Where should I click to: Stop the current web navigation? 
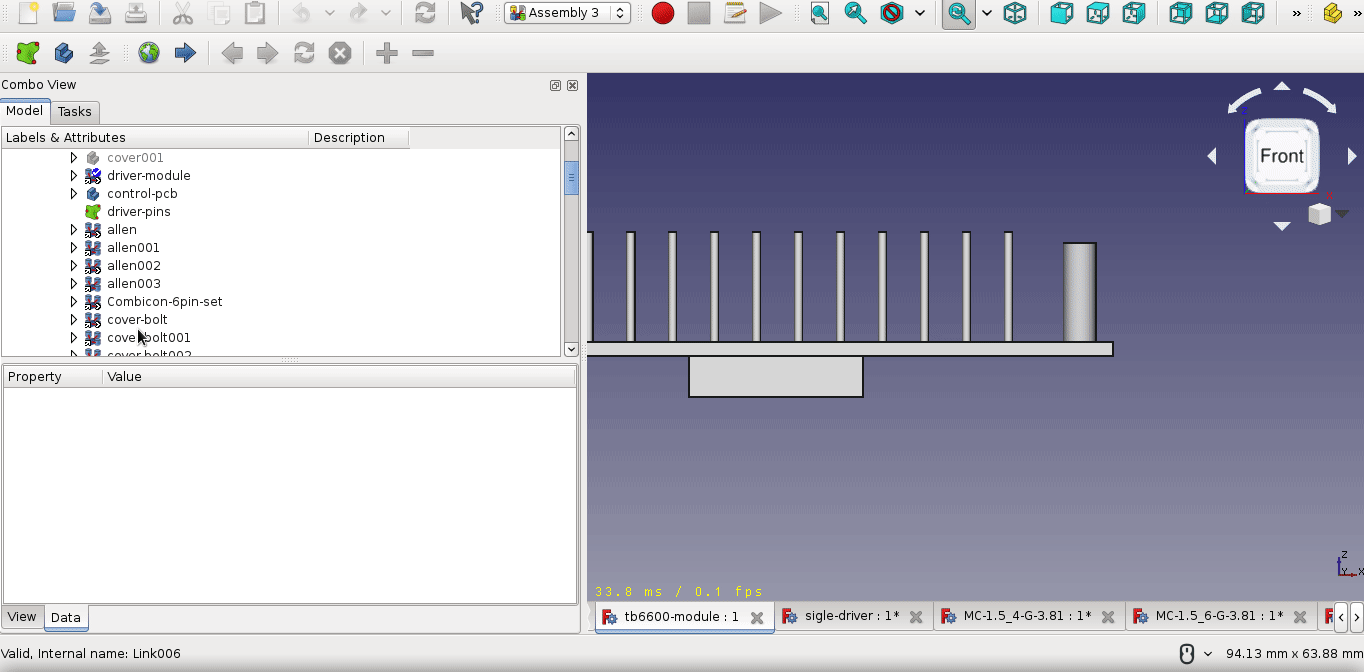pyautogui.click(x=339, y=53)
